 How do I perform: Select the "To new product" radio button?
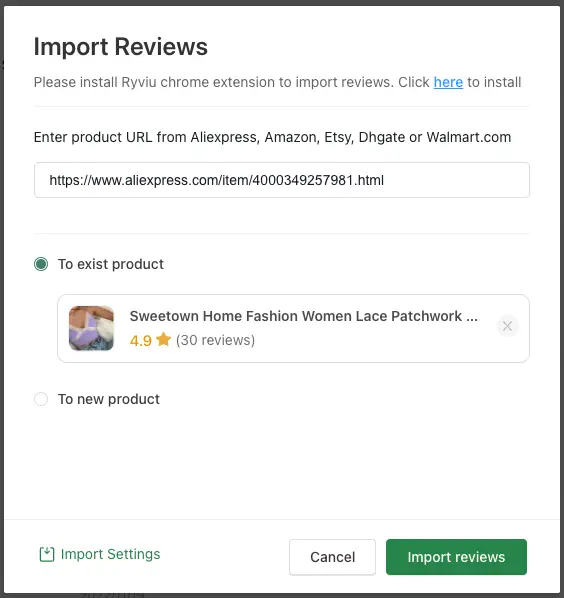(41, 399)
